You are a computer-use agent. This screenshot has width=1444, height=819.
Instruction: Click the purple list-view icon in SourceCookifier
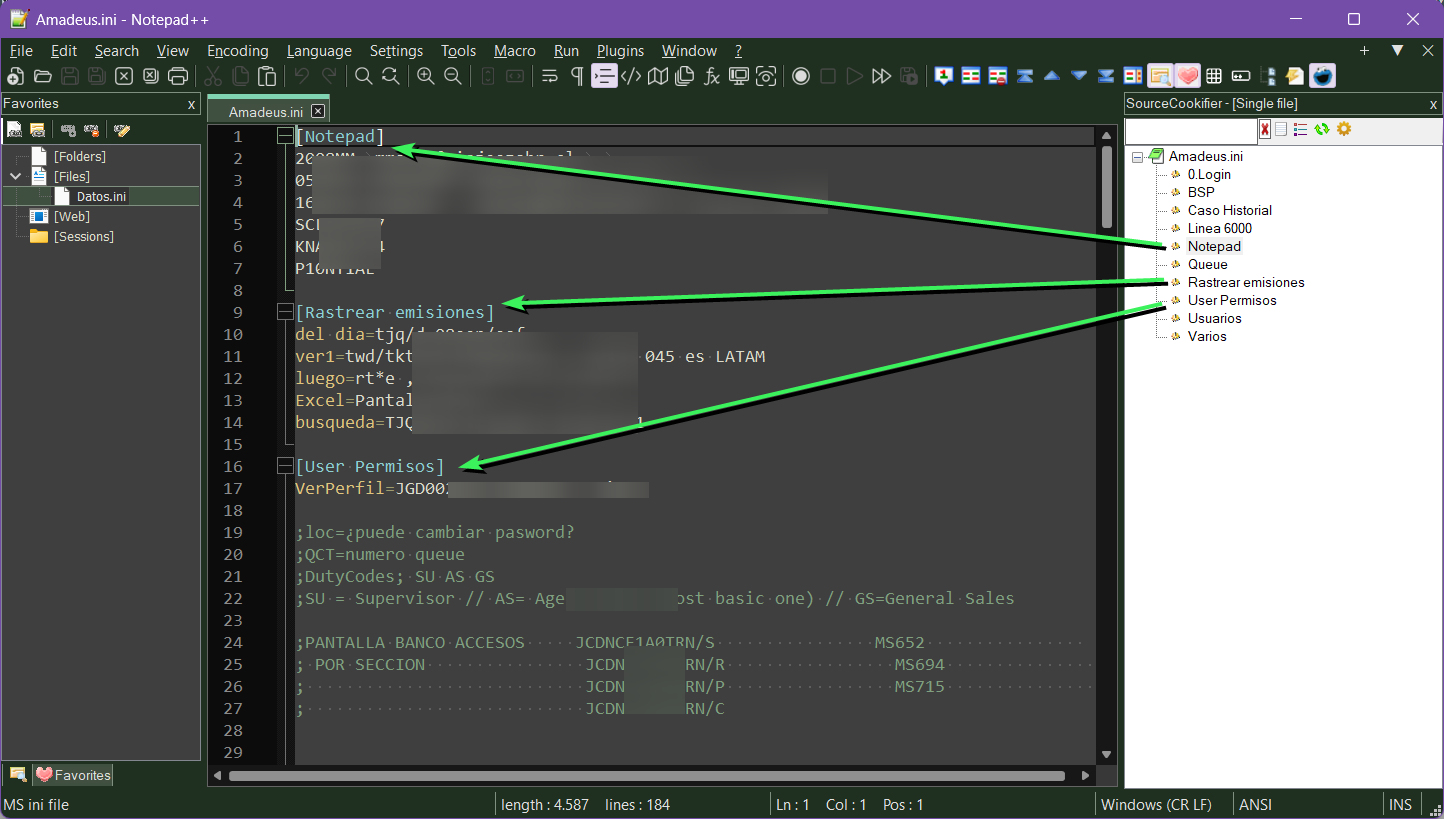(x=1301, y=129)
